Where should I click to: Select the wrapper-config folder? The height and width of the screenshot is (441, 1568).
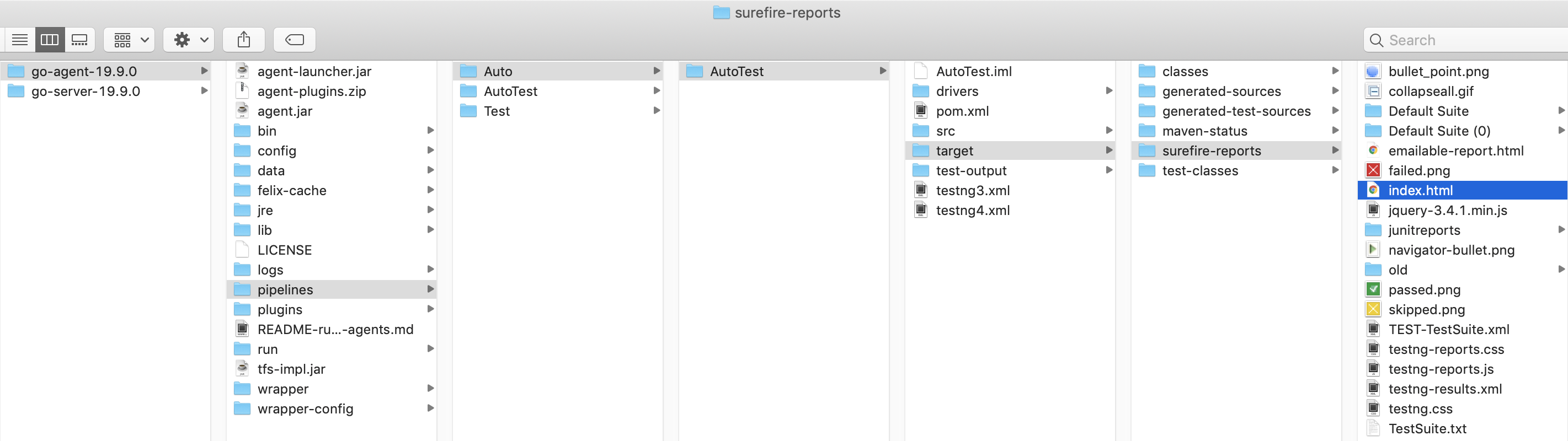pos(305,409)
